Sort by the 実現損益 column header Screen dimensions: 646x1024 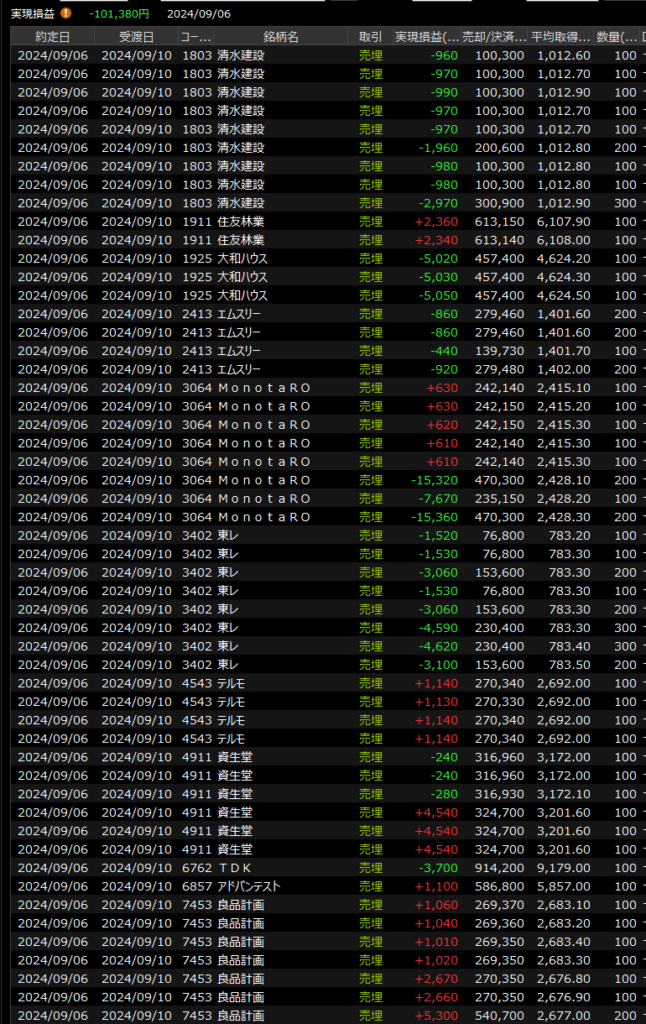click(x=426, y=37)
